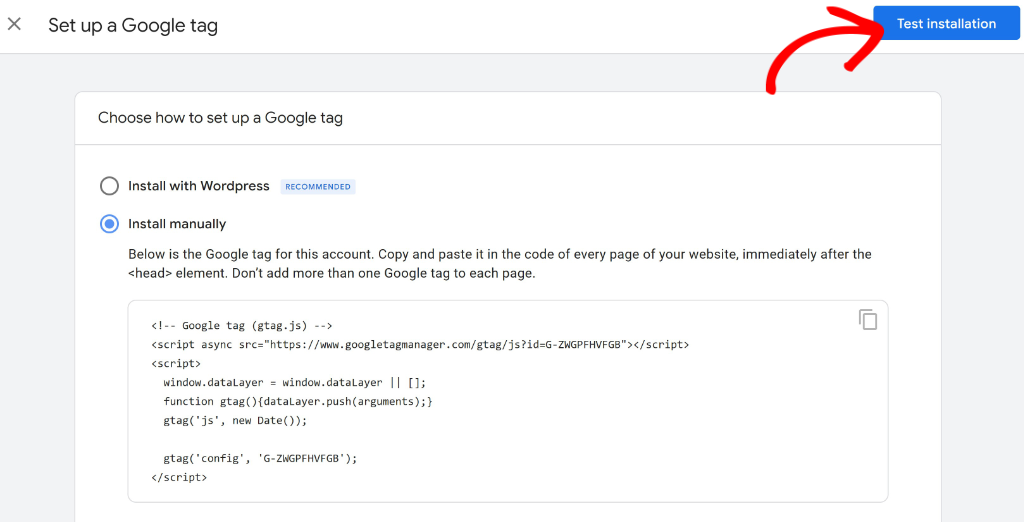Screen dimensions: 1024x522
Task: Click the window.dataLayer code line
Action: pyautogui.click(x=295, y=382)
